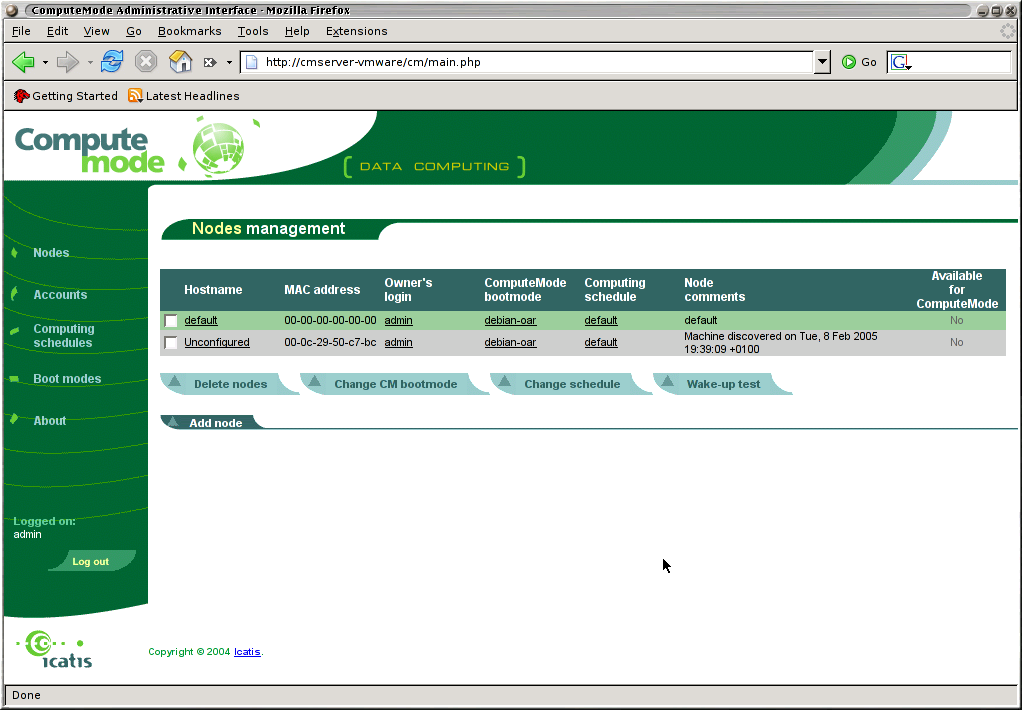Click the Icatis logo at the bottom left

click(55, 649)
